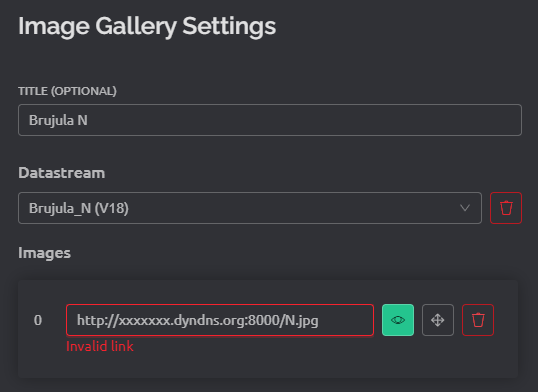Click the Images section label

(x=44, y=253)
